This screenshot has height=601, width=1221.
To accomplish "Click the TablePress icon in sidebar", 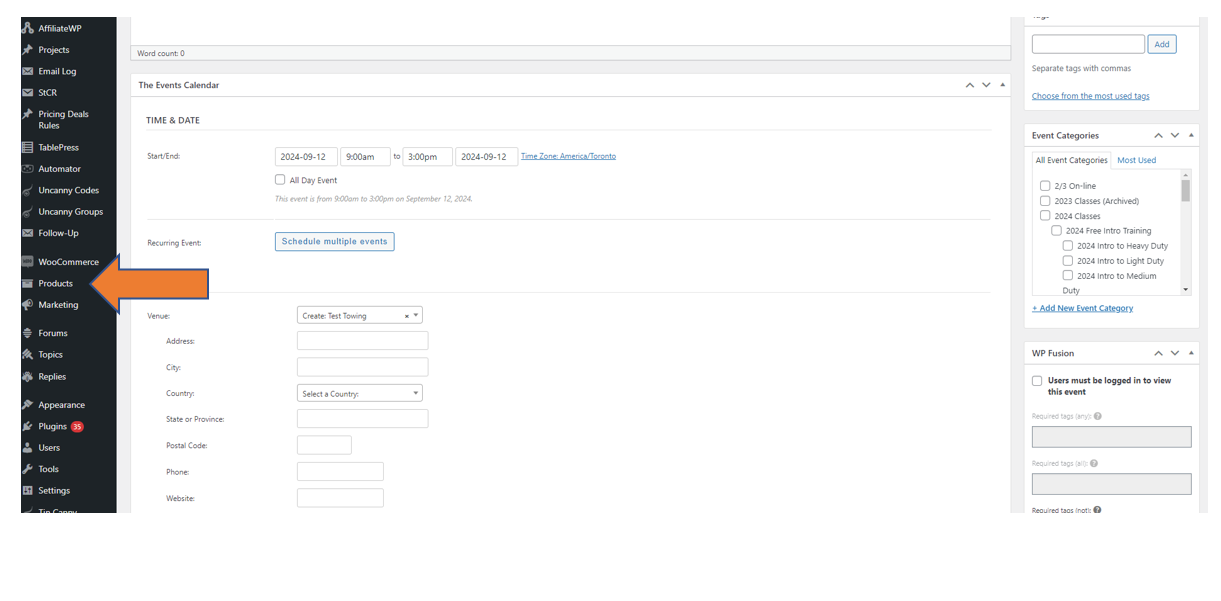I will [x=28, y=147].
